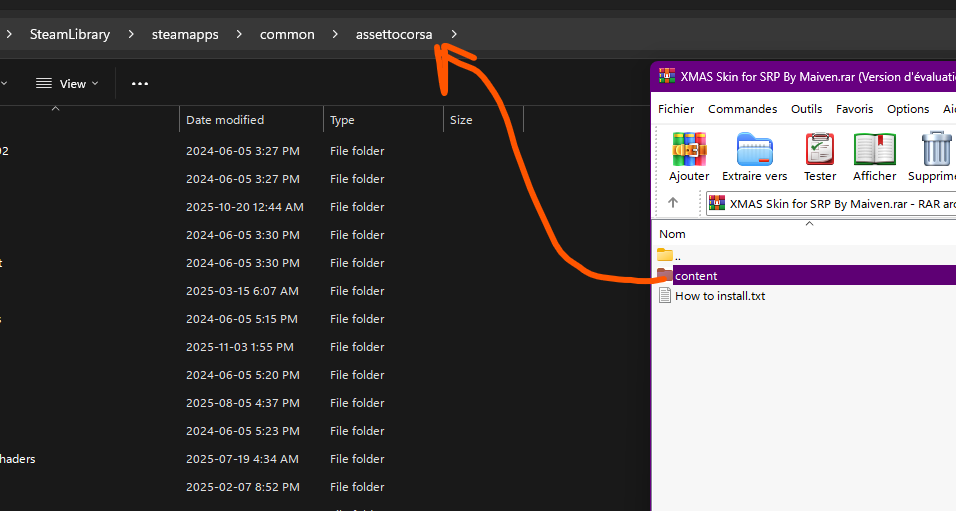Click steamapps in the breadcrumb path

(185, 34)
